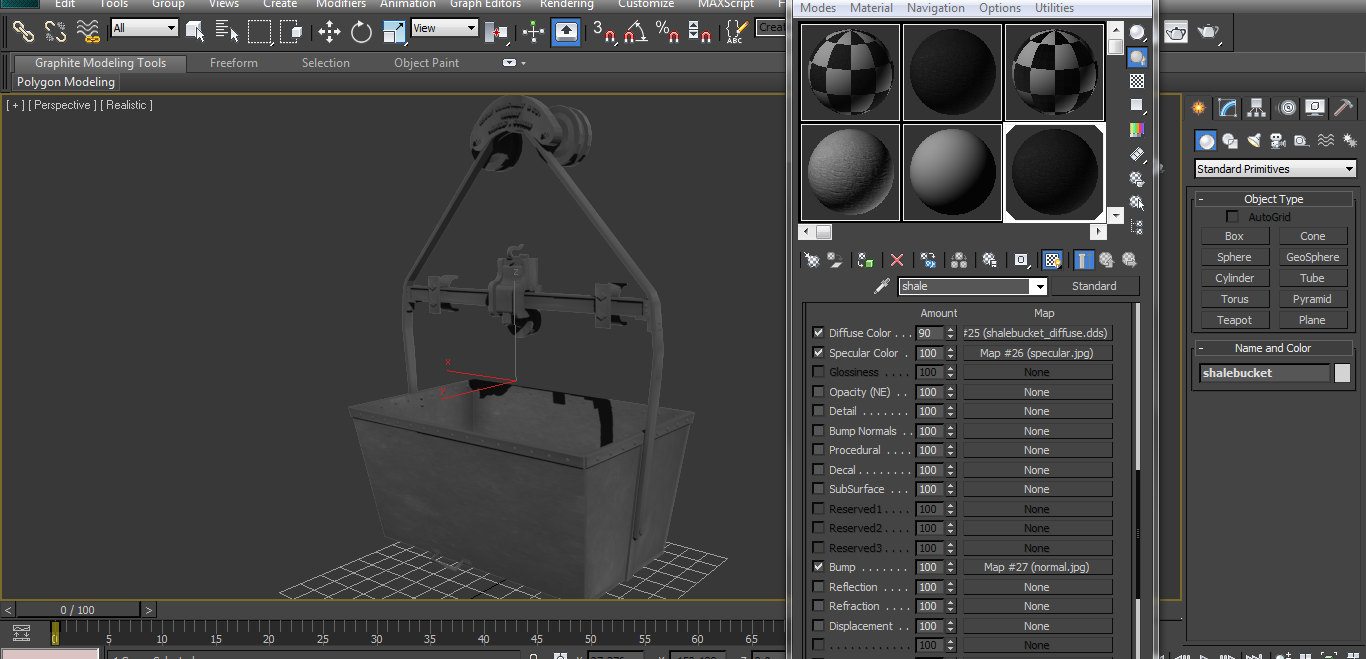Select the Move transform tool

[x=329, y=32]
